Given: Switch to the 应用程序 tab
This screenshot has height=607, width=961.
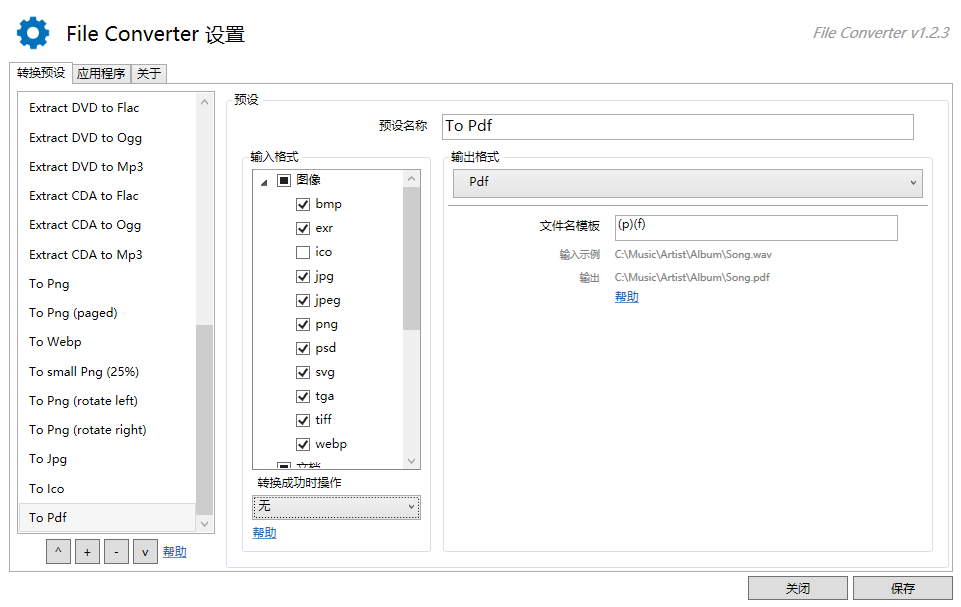Looking at the screenshot, I should click(x=101, y=74).
